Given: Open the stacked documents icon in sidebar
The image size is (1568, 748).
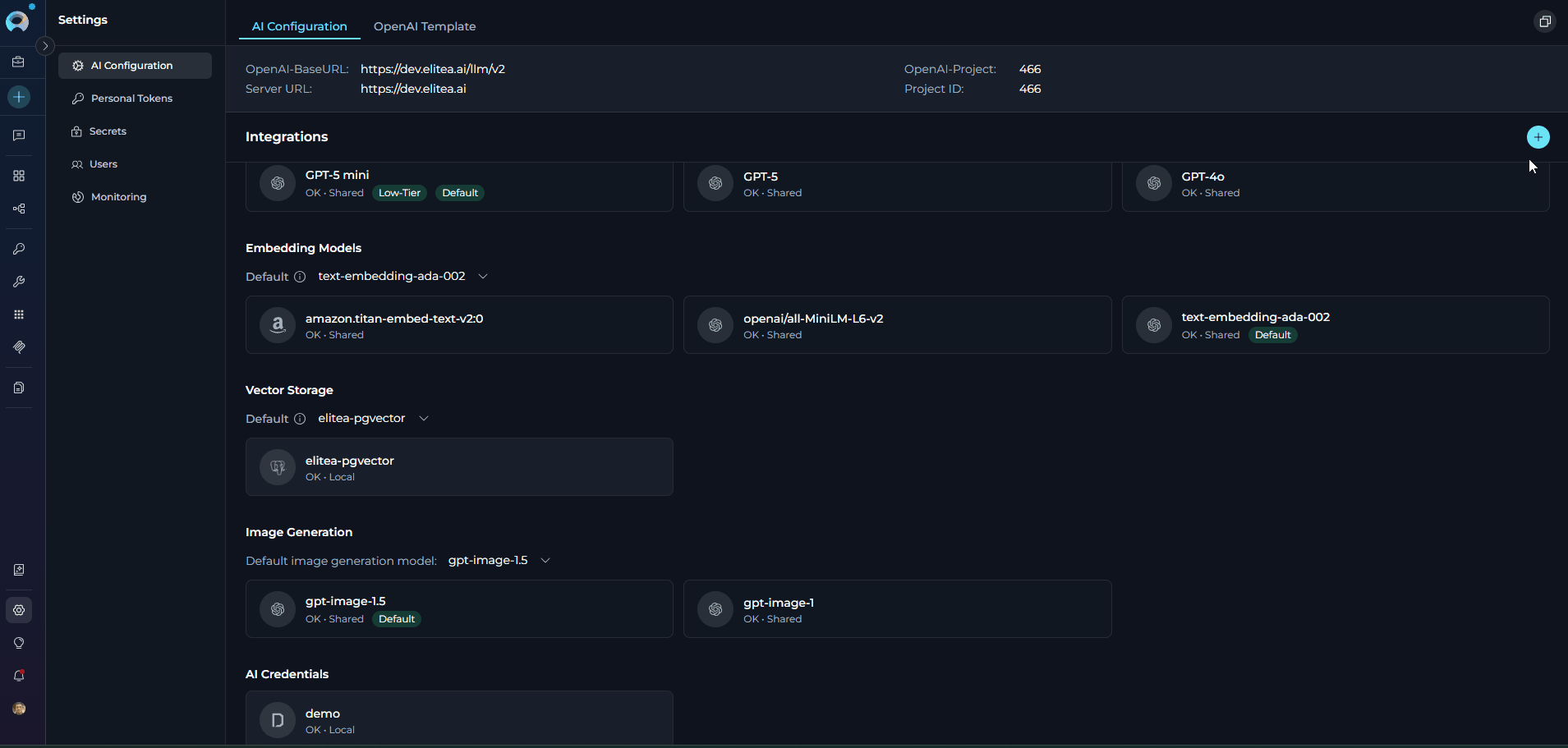Looking at the screenshot, I should 19,388.
